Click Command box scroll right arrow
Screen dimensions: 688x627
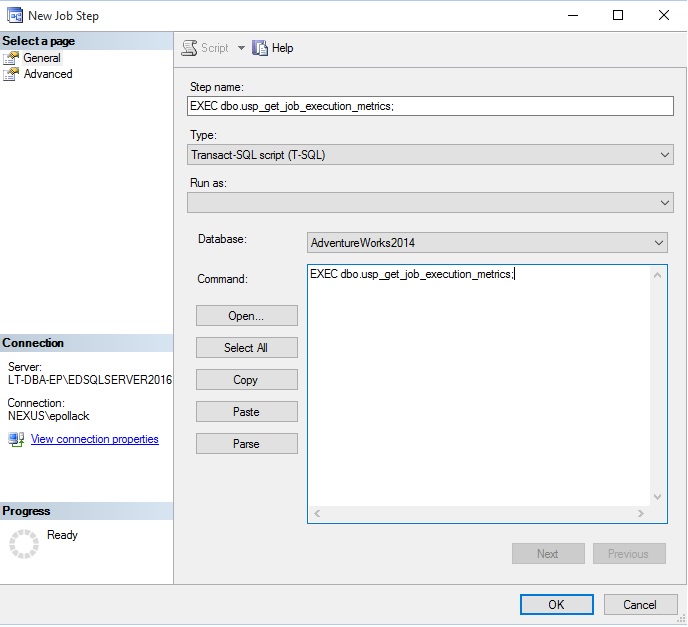pyautogui.click(x=641, y=513)
